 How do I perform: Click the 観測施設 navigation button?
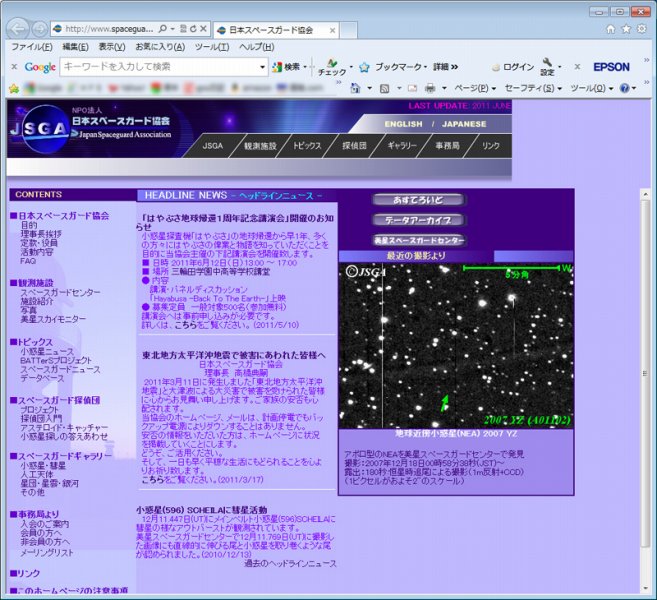tap(260, 146)
